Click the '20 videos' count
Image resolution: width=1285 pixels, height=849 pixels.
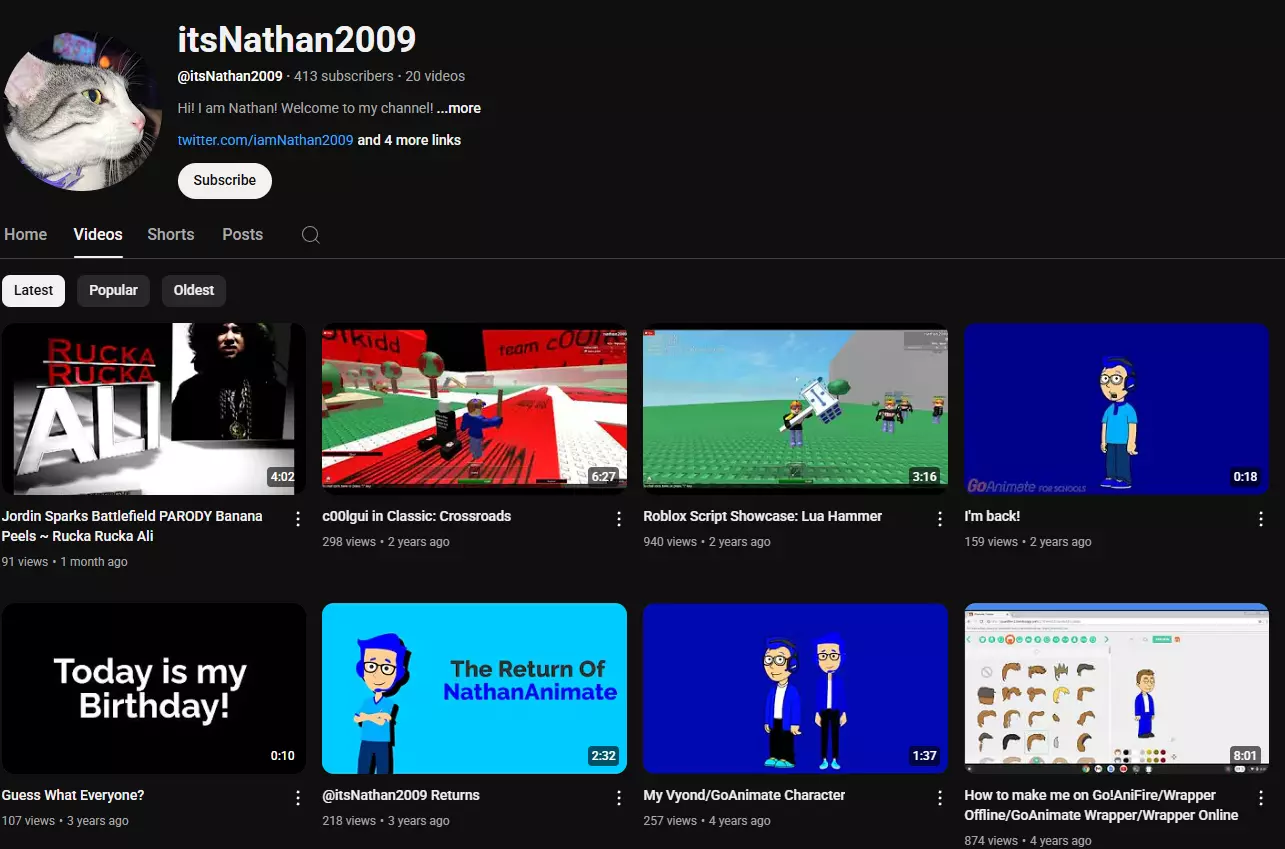tap(435, 76)
